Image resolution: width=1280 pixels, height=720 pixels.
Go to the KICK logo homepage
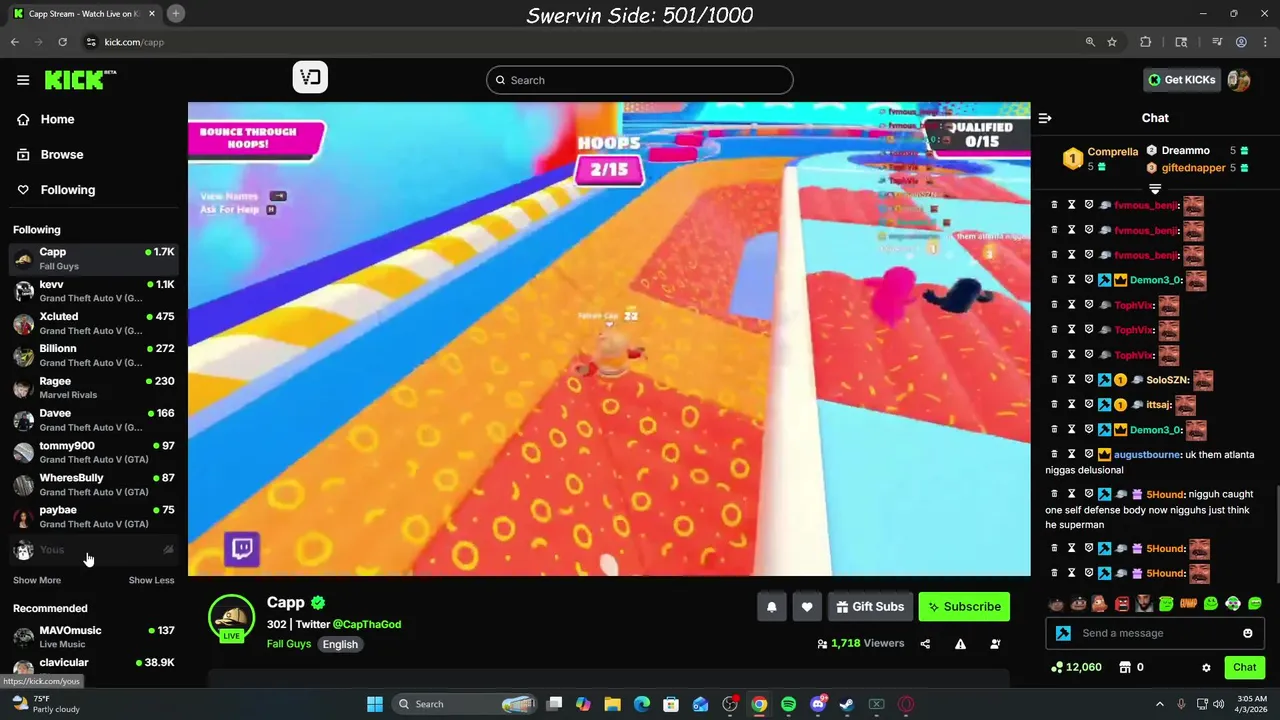(80, 80)
